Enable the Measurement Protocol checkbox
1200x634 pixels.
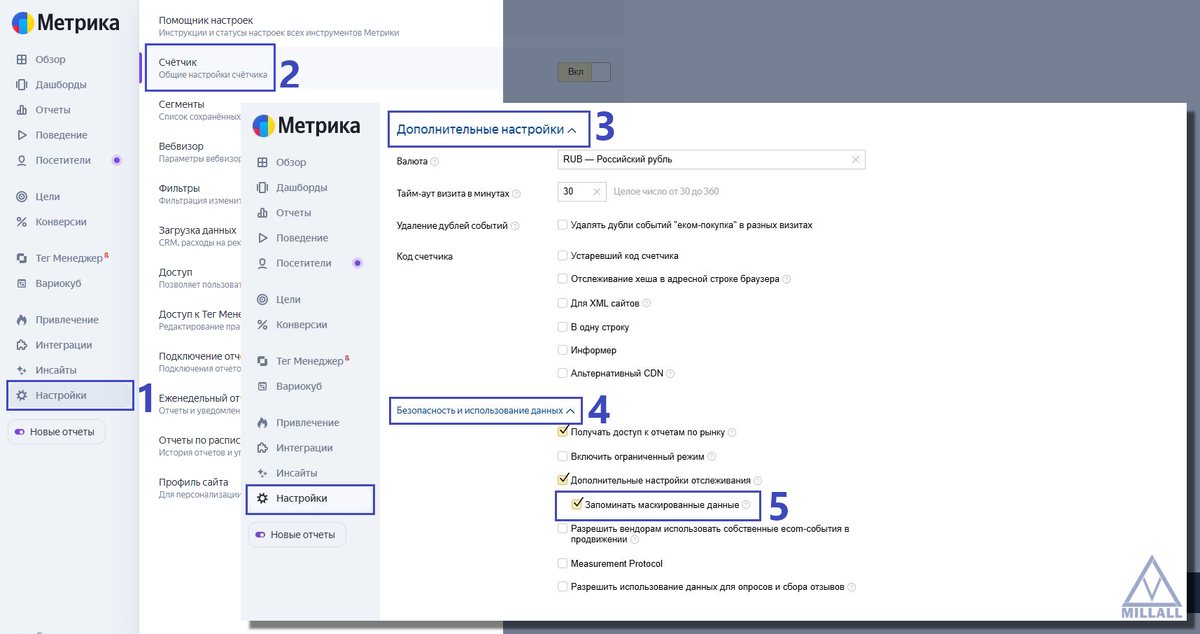(563, 563)
